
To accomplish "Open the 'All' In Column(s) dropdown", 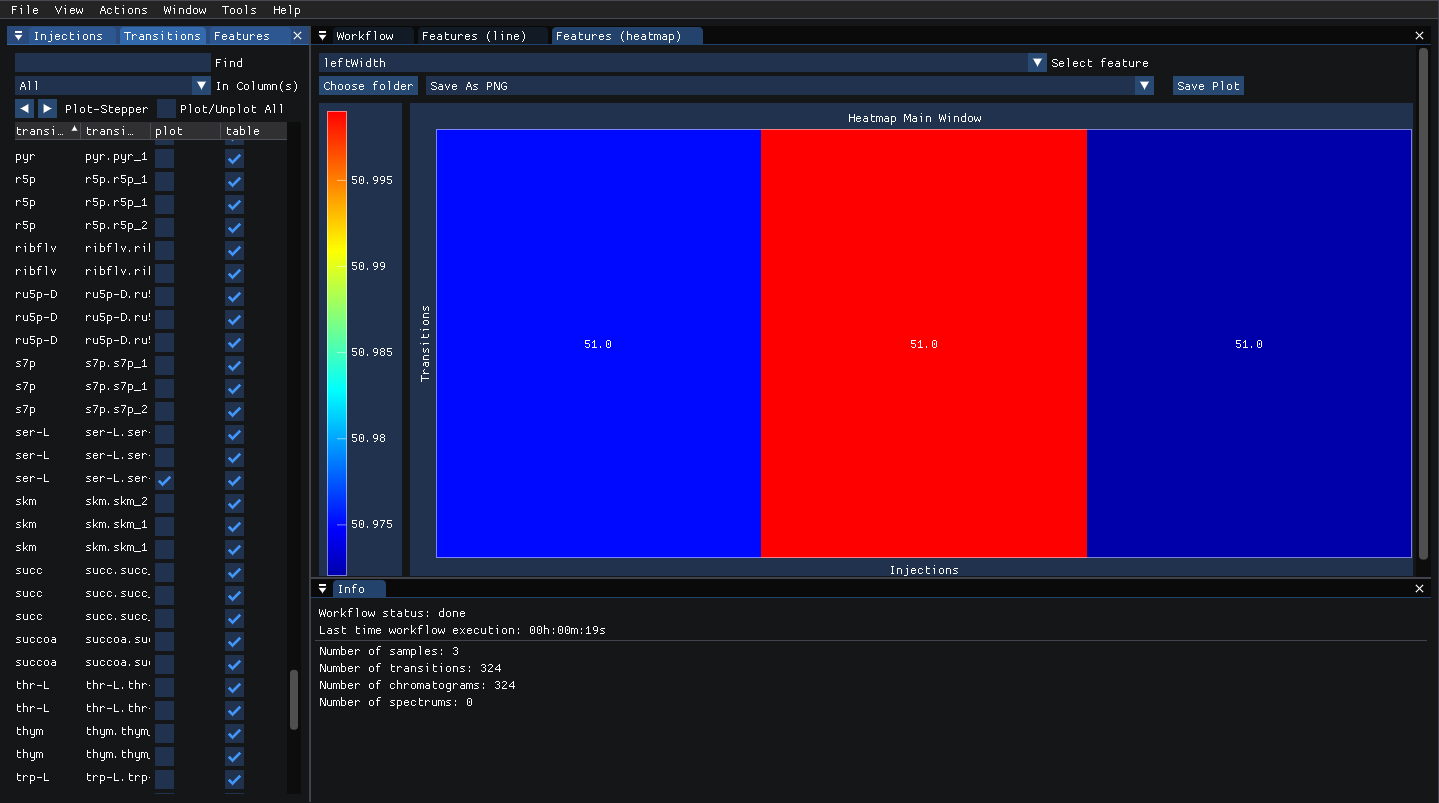I will [x=112, y=86].
